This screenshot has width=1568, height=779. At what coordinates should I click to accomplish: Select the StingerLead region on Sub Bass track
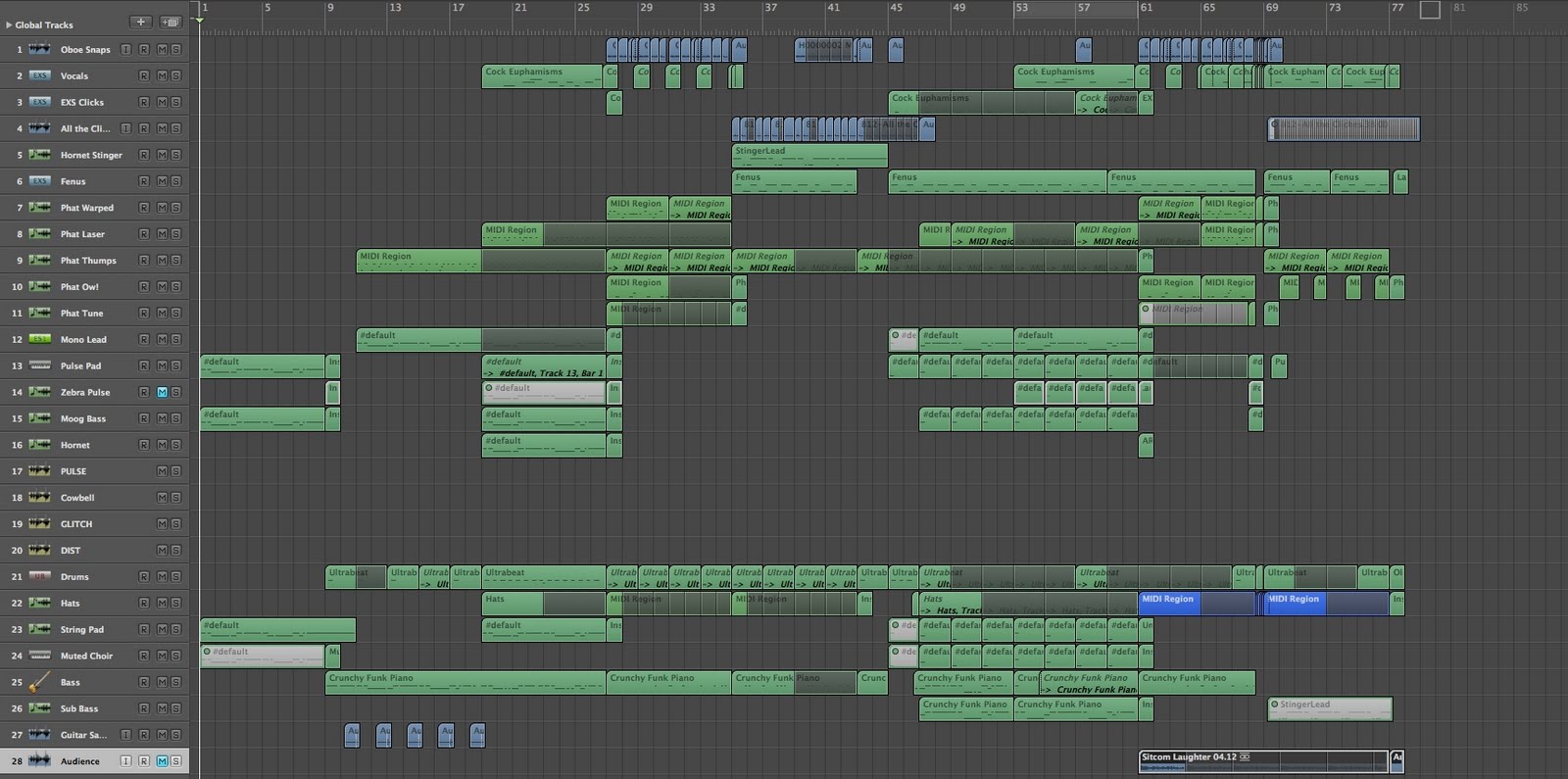pos(1329,708)
